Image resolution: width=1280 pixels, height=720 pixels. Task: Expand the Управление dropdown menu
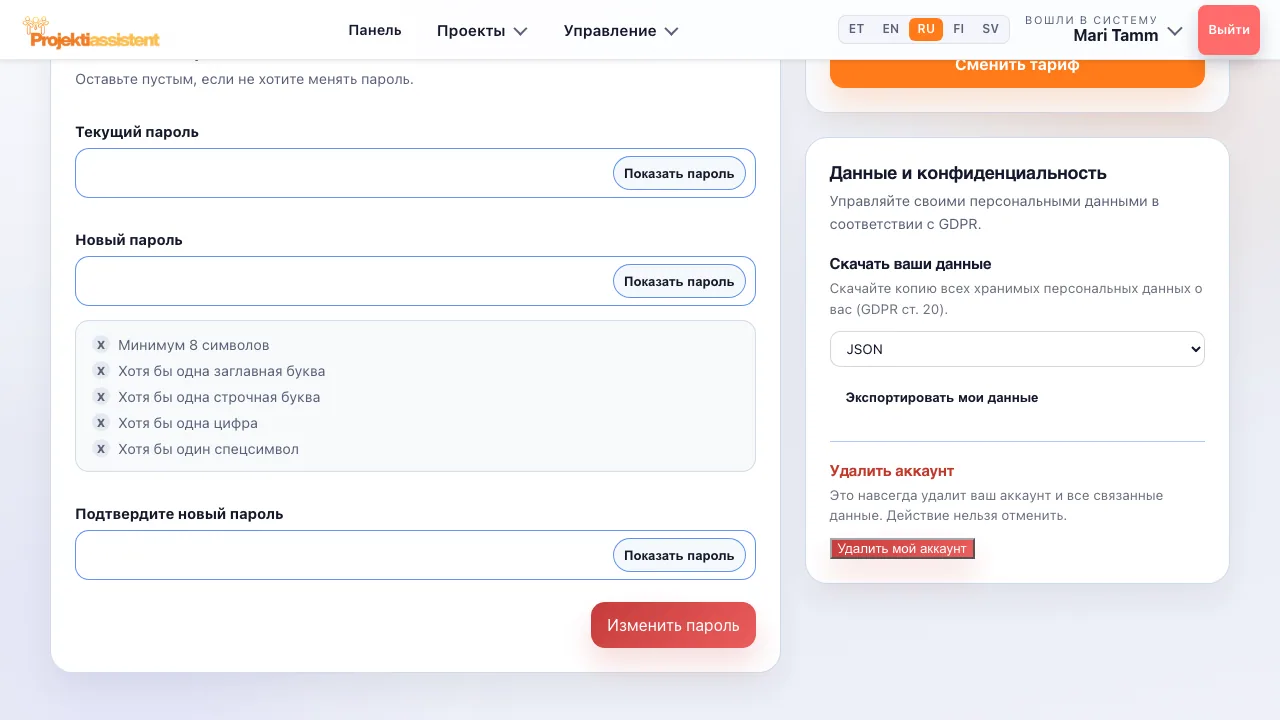621,31
